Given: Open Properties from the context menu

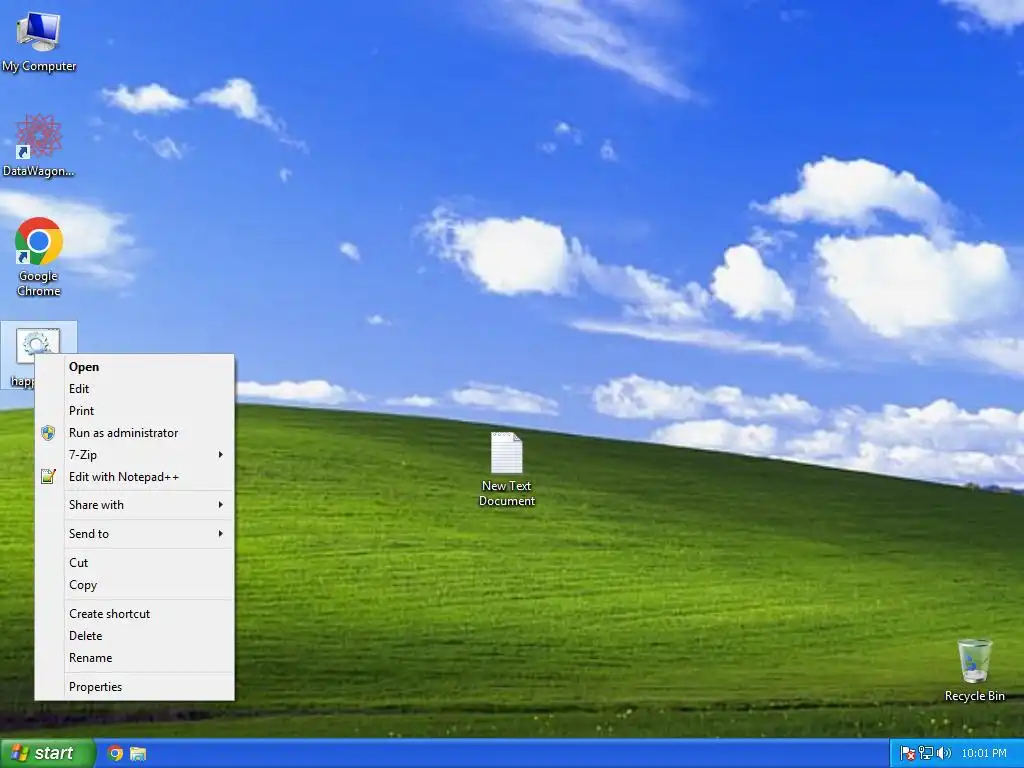Looking at the screenshot, I should pyautogui.click(x=135, y=686).
